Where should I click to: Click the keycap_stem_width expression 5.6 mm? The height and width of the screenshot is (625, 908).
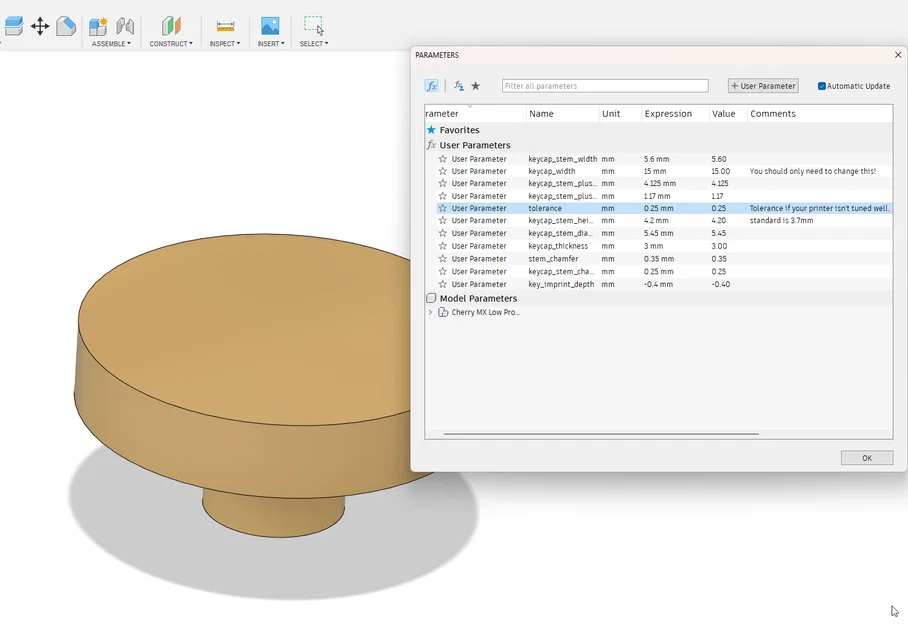(657, 159)
